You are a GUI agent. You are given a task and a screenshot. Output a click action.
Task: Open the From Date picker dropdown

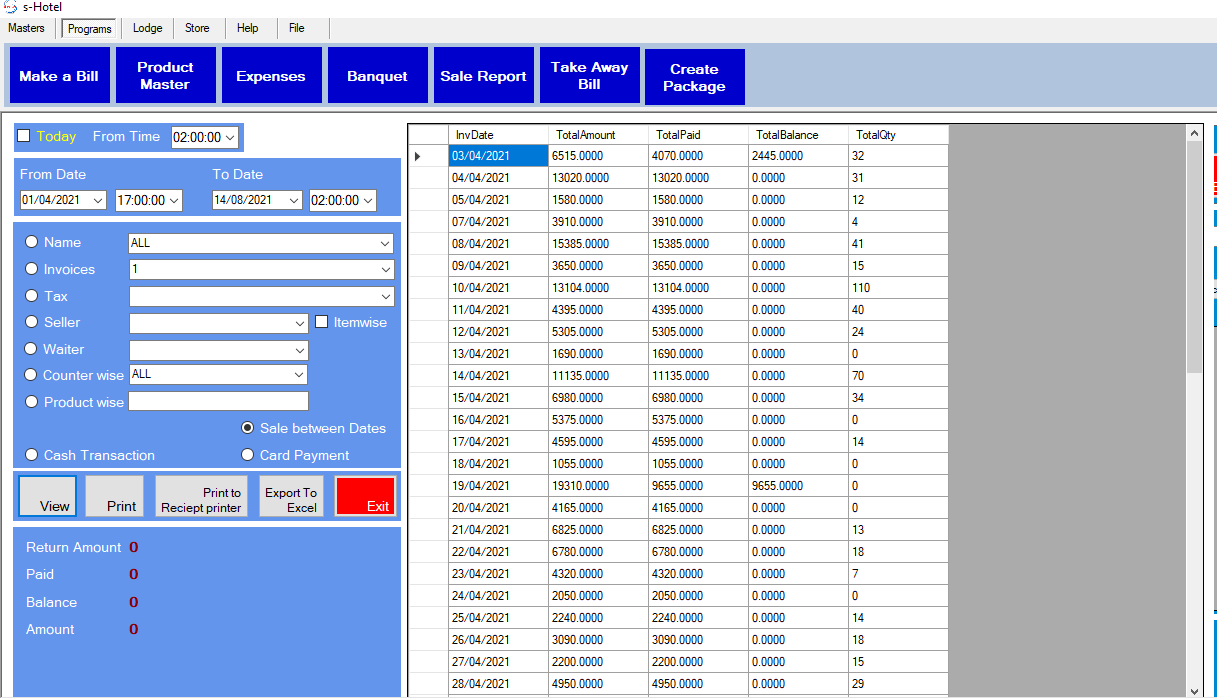[x=97, y=200]
